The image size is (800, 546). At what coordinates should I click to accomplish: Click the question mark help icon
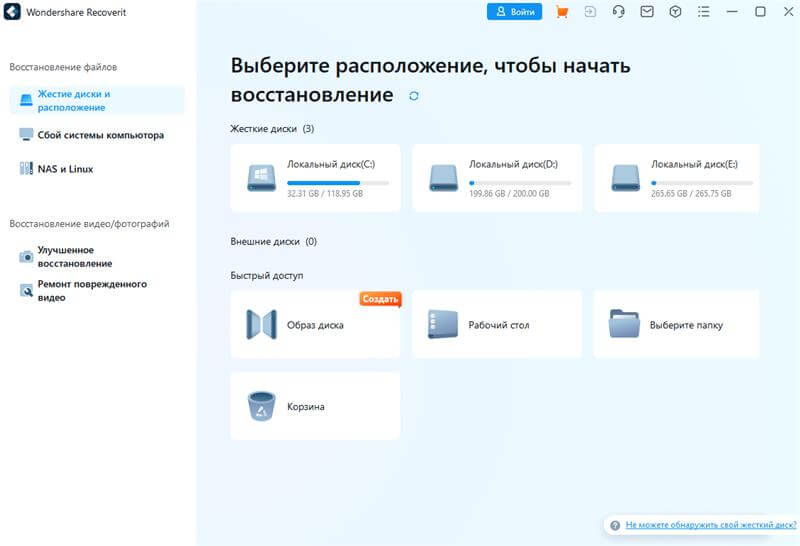[615, 525]
